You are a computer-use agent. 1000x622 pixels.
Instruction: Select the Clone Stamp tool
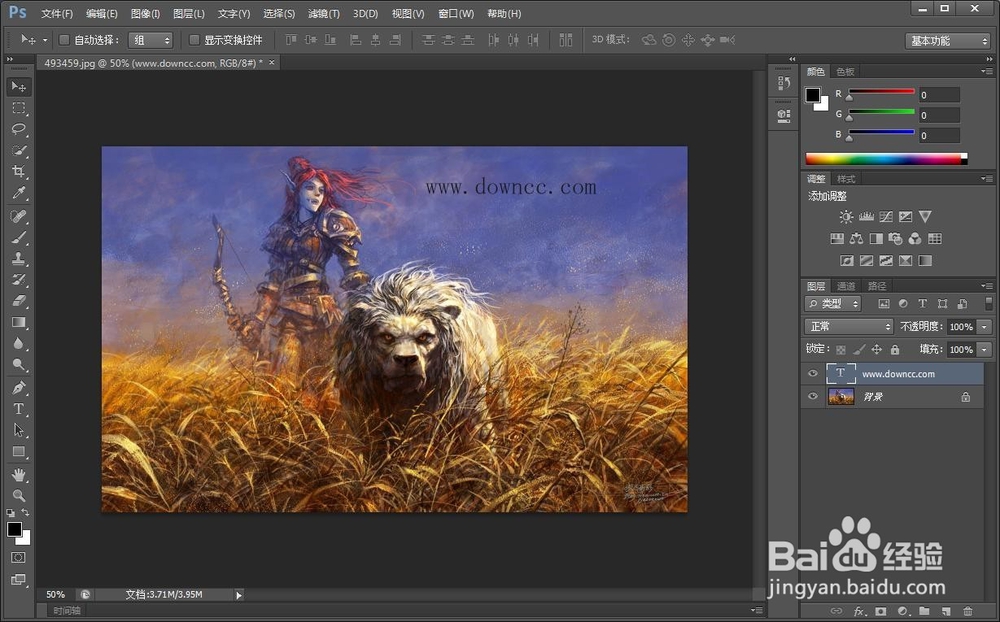click(18, 258)
